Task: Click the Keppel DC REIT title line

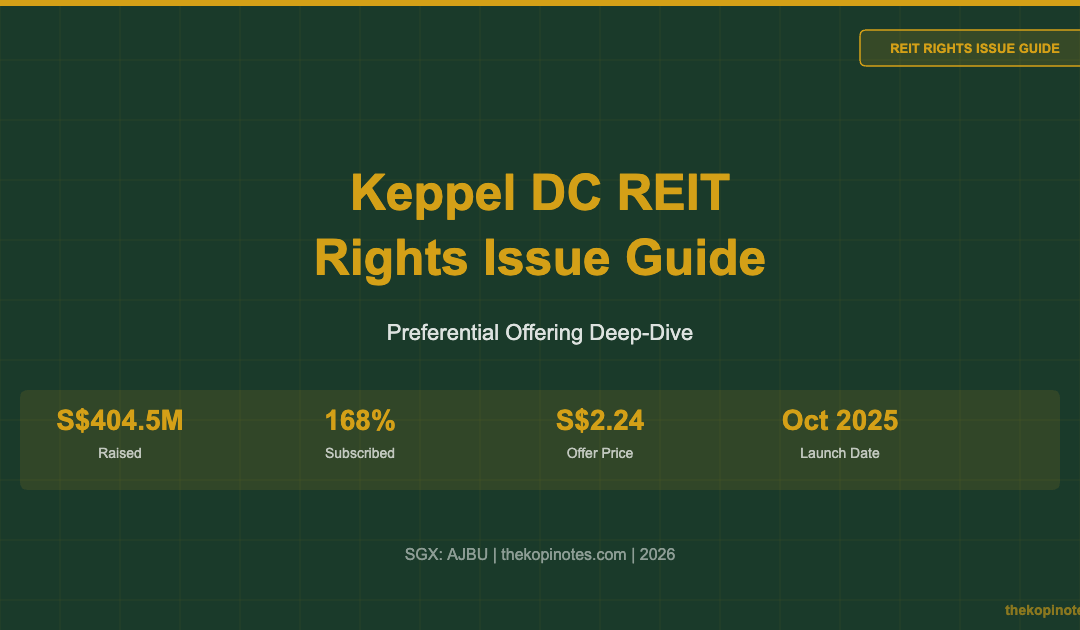Action: tap(540, 193)
